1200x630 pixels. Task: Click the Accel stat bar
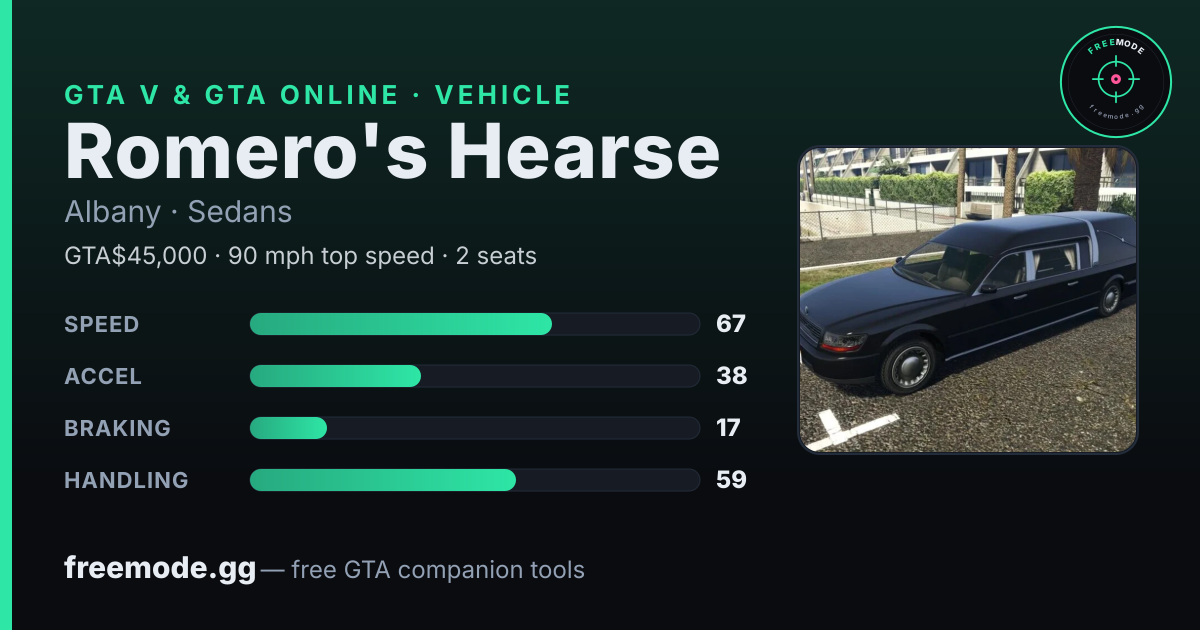474,376
